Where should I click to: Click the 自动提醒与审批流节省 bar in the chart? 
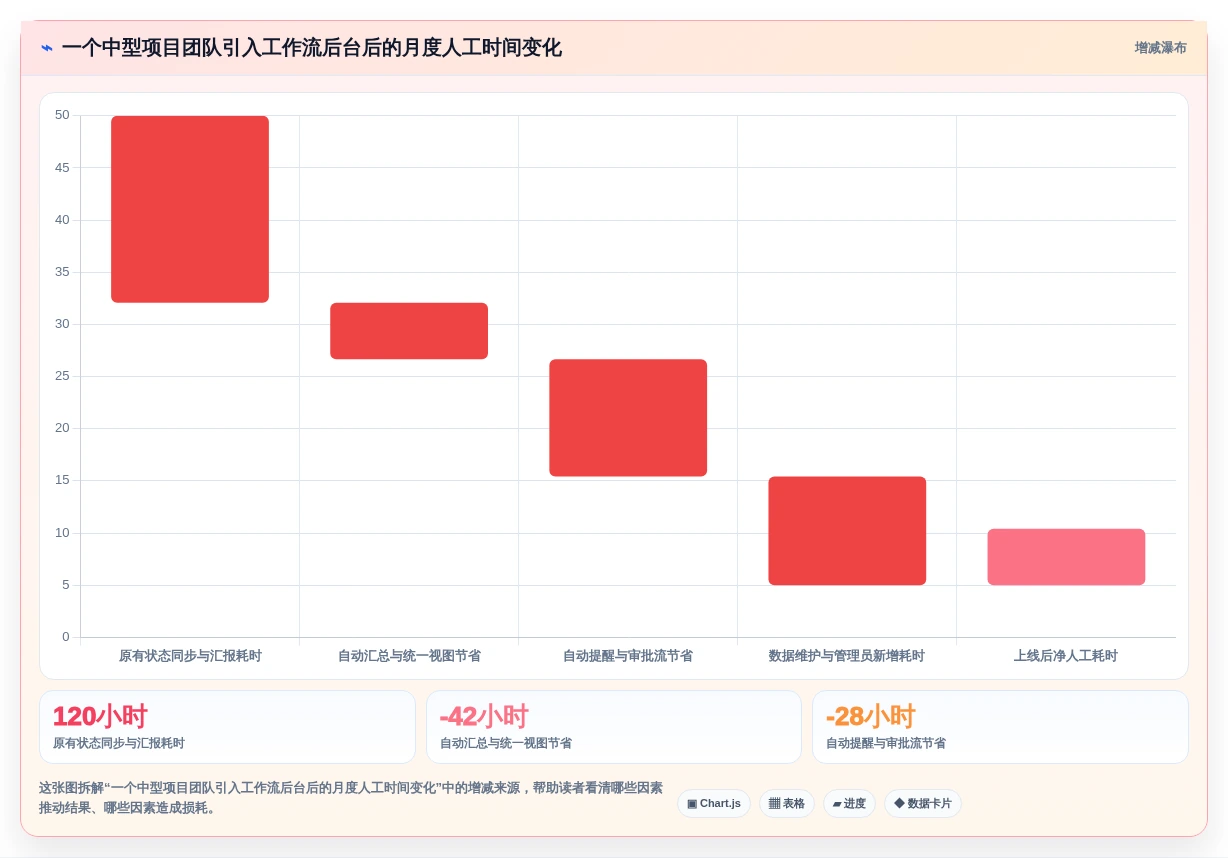coord(628,418)
